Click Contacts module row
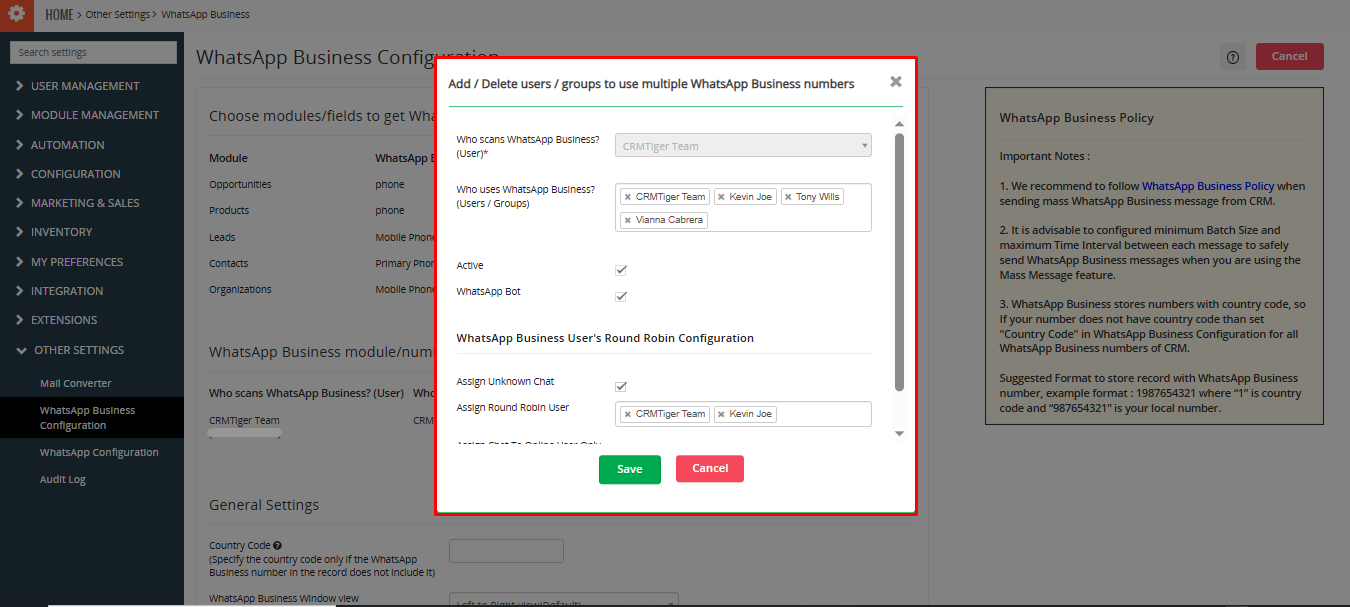The height and width of the screenshot is (607, 1350). (228, 263)
